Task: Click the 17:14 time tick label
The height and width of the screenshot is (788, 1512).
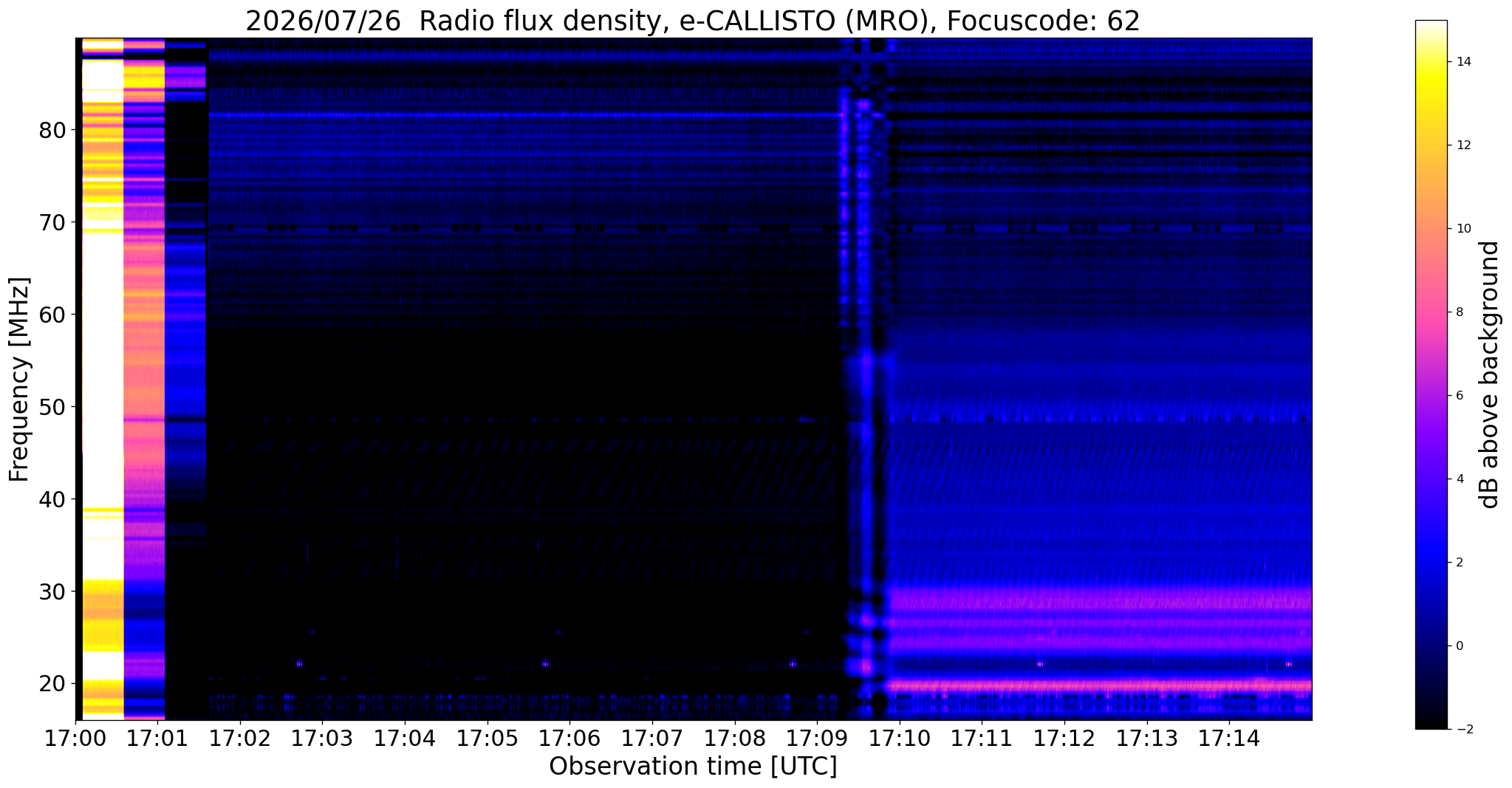Action: point(1229,738)
